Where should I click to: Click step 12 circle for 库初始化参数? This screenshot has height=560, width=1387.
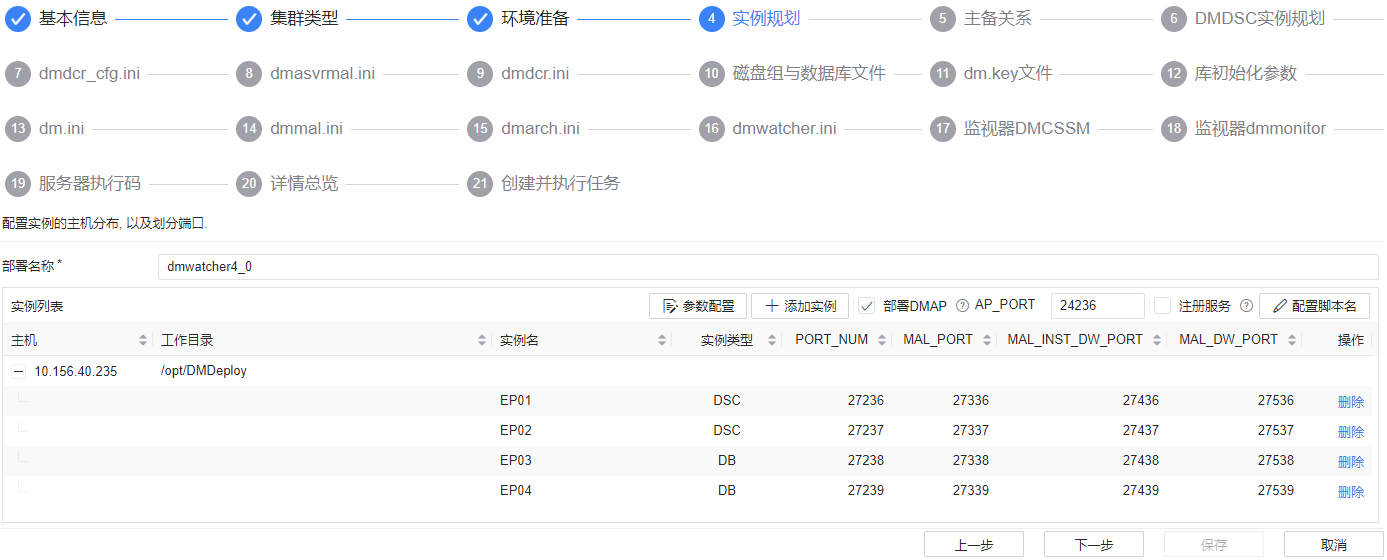pos(1173,74)
